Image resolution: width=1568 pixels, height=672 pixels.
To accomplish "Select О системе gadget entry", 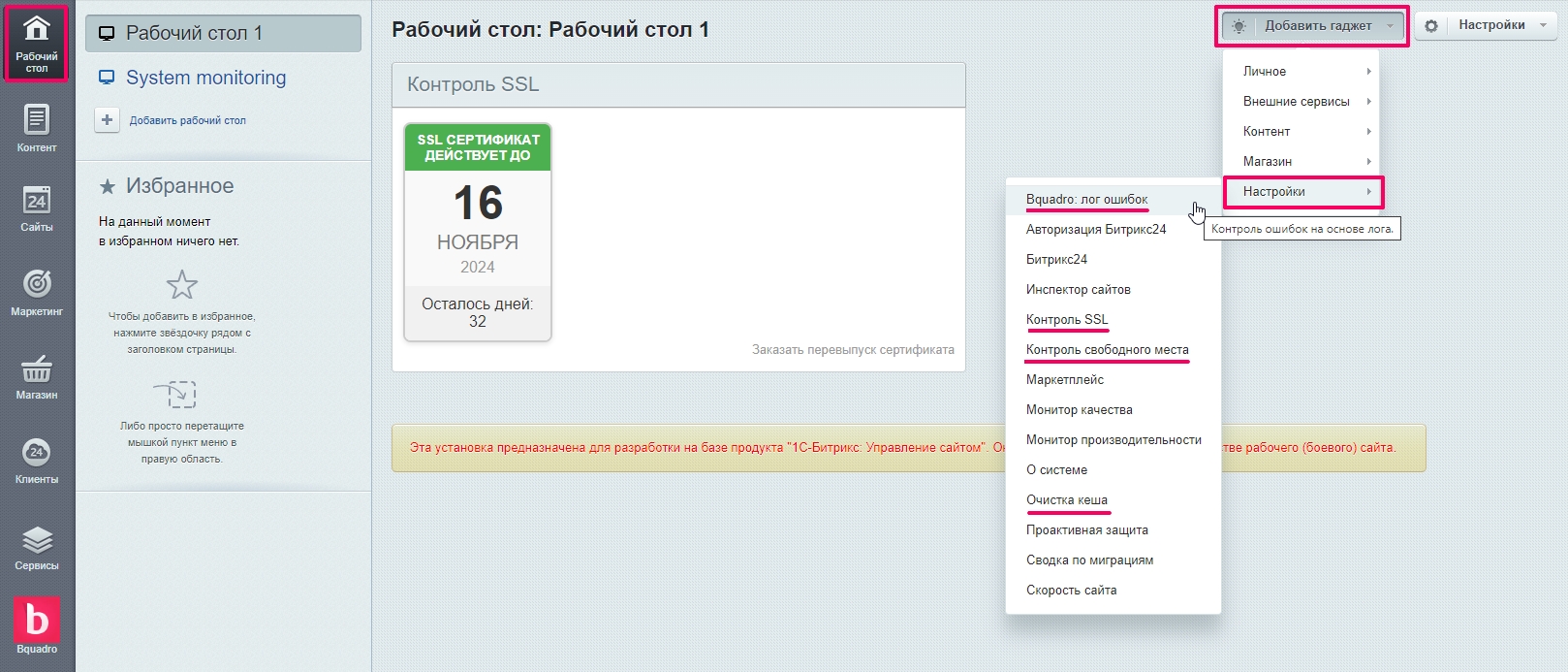I will [x=1056, y=470].
